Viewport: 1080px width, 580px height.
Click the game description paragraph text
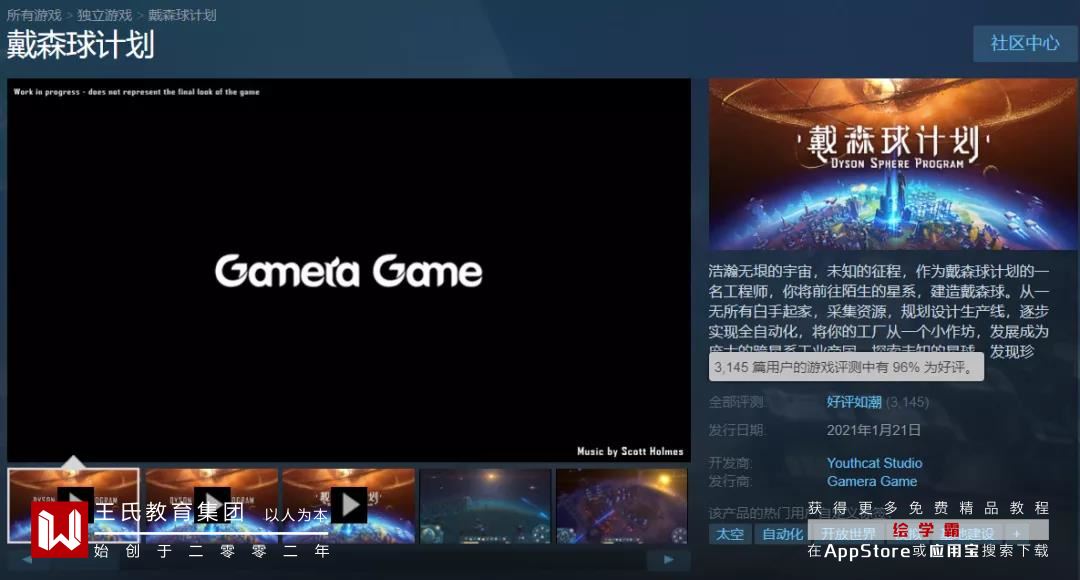point(878,311)
